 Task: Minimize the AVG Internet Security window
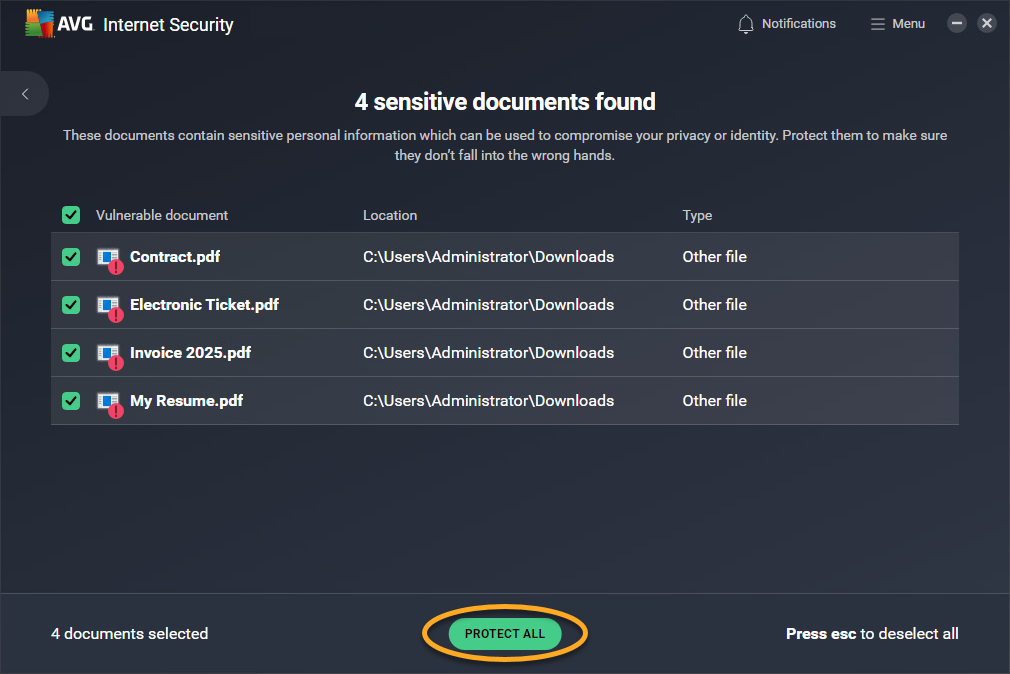click(957, 24)
